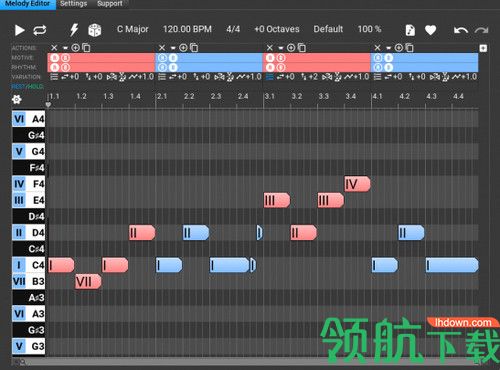Click the heart favorite icon

coord(431,30)
